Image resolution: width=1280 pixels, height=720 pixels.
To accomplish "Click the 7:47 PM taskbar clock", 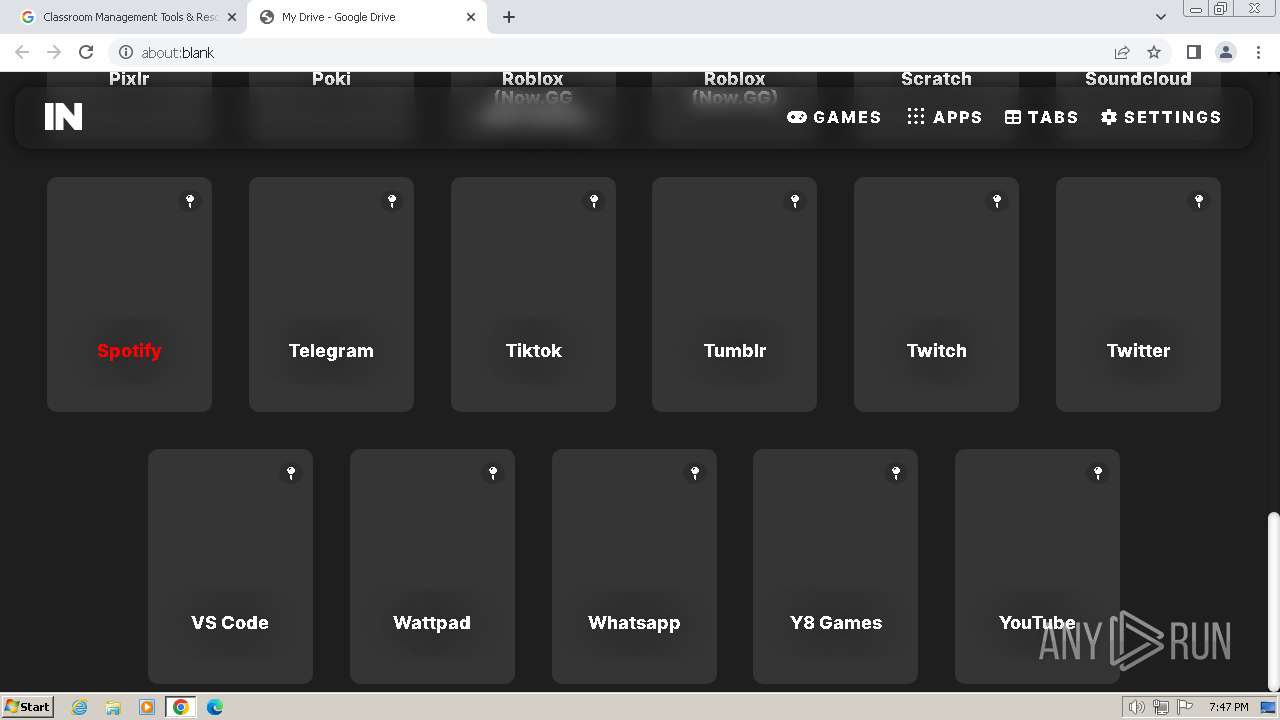I will click(1228, 707).
